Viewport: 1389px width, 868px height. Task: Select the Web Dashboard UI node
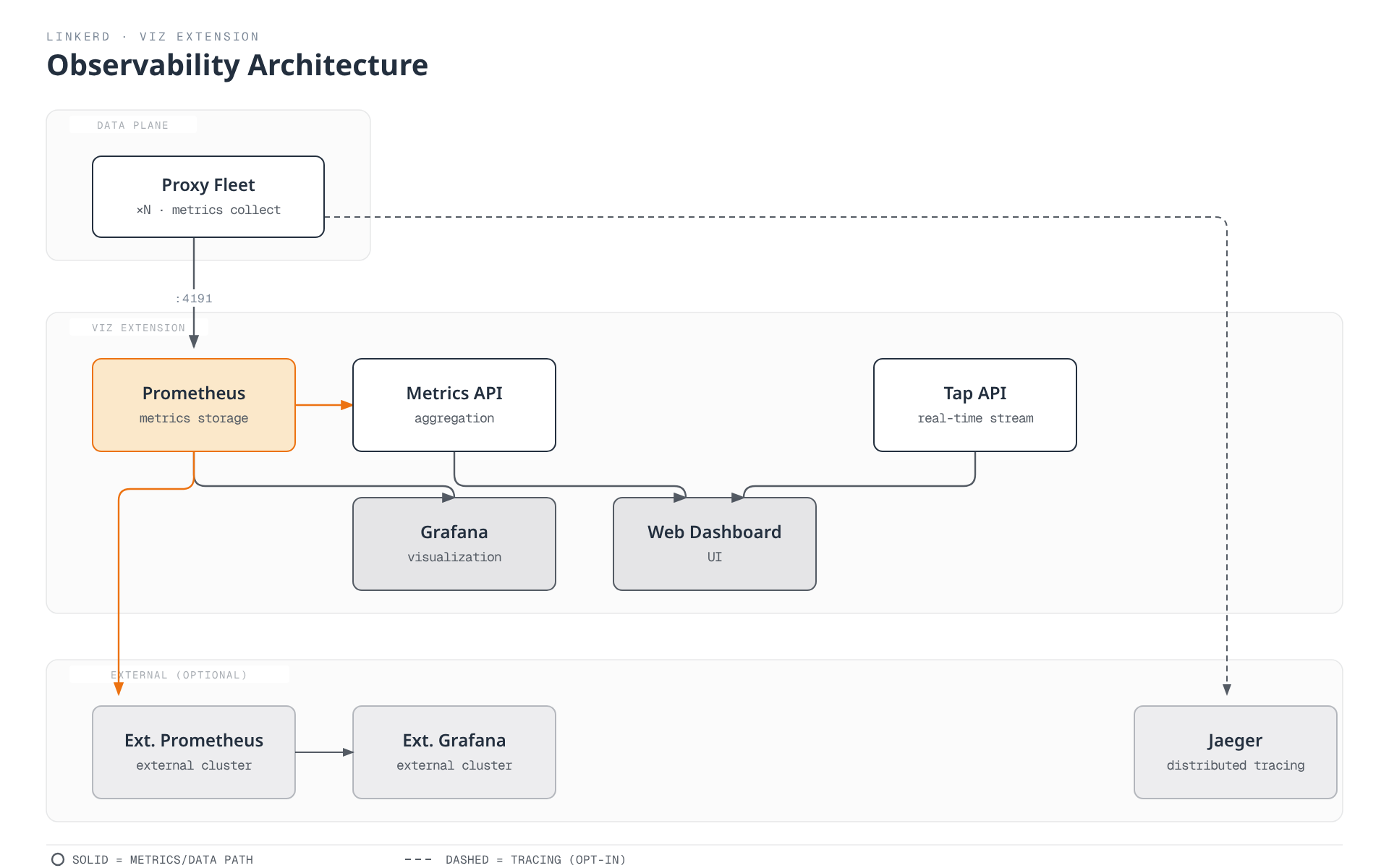(x=715, y=544)
